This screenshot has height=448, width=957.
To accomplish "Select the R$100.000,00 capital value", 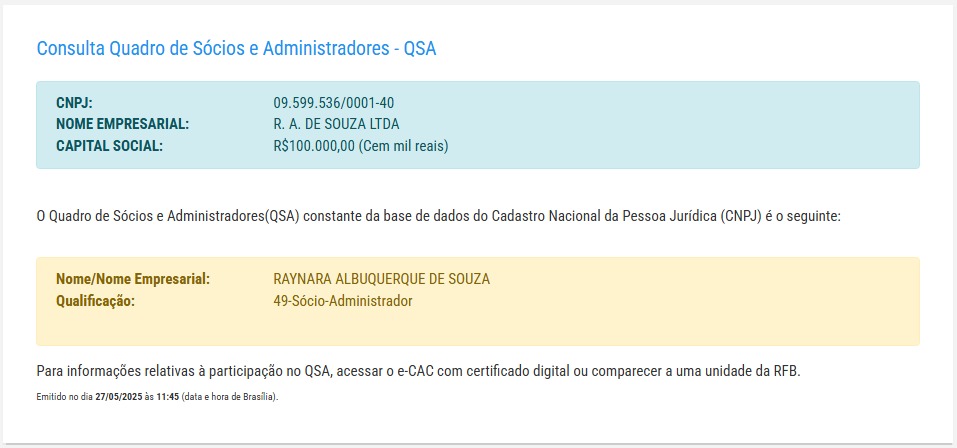I will (314, 146).
